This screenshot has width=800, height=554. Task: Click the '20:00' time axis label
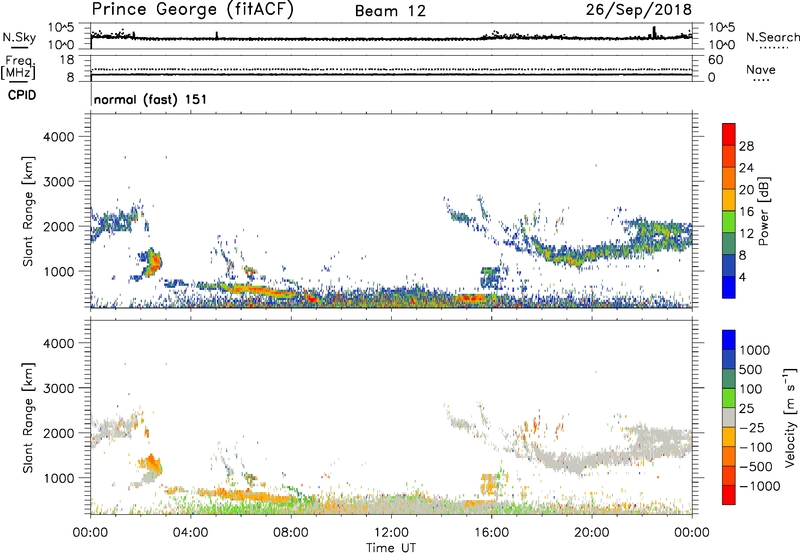click(x=591, y=533)
